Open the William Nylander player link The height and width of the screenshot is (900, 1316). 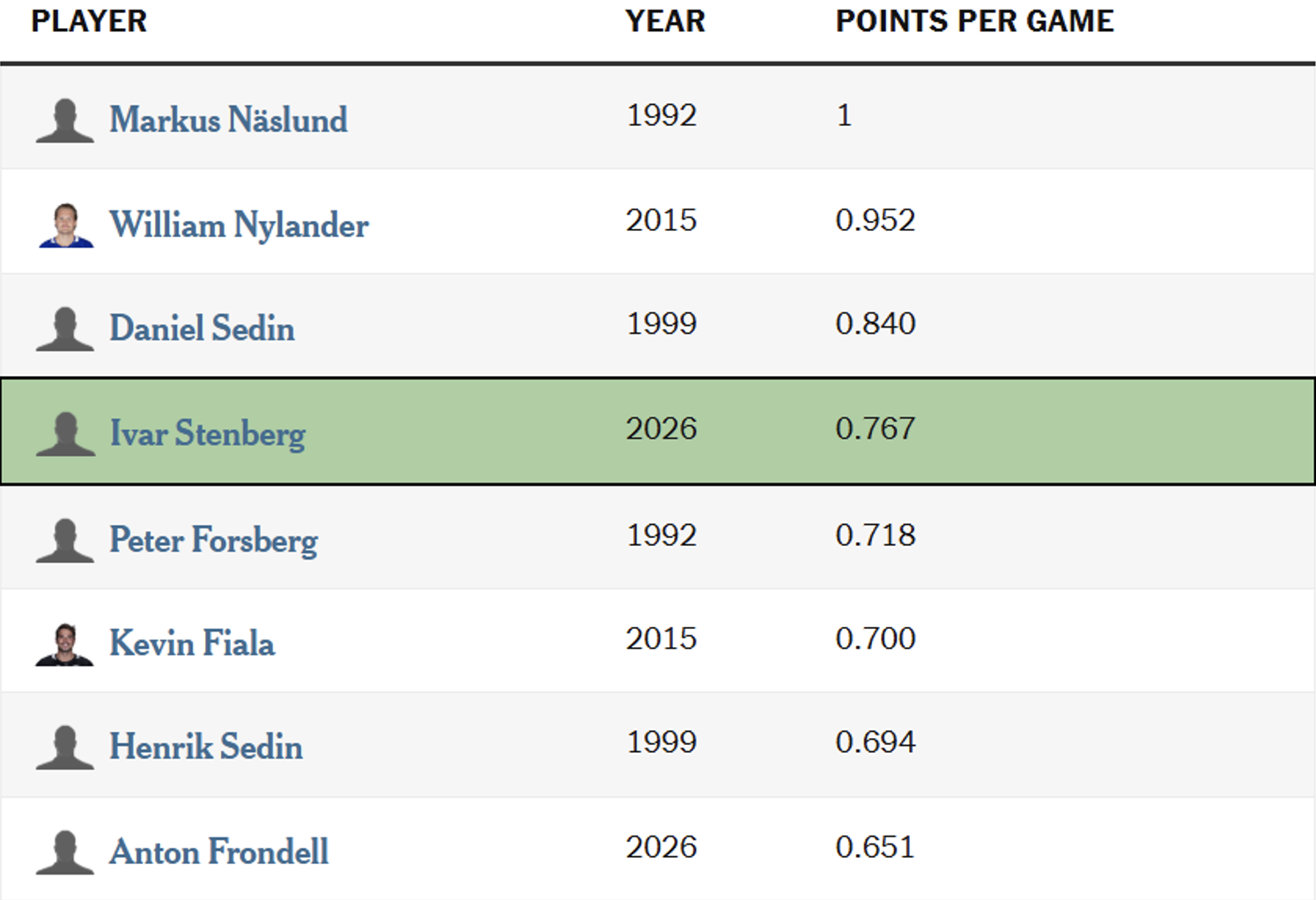pyautogui.click(x=239, y=225)
